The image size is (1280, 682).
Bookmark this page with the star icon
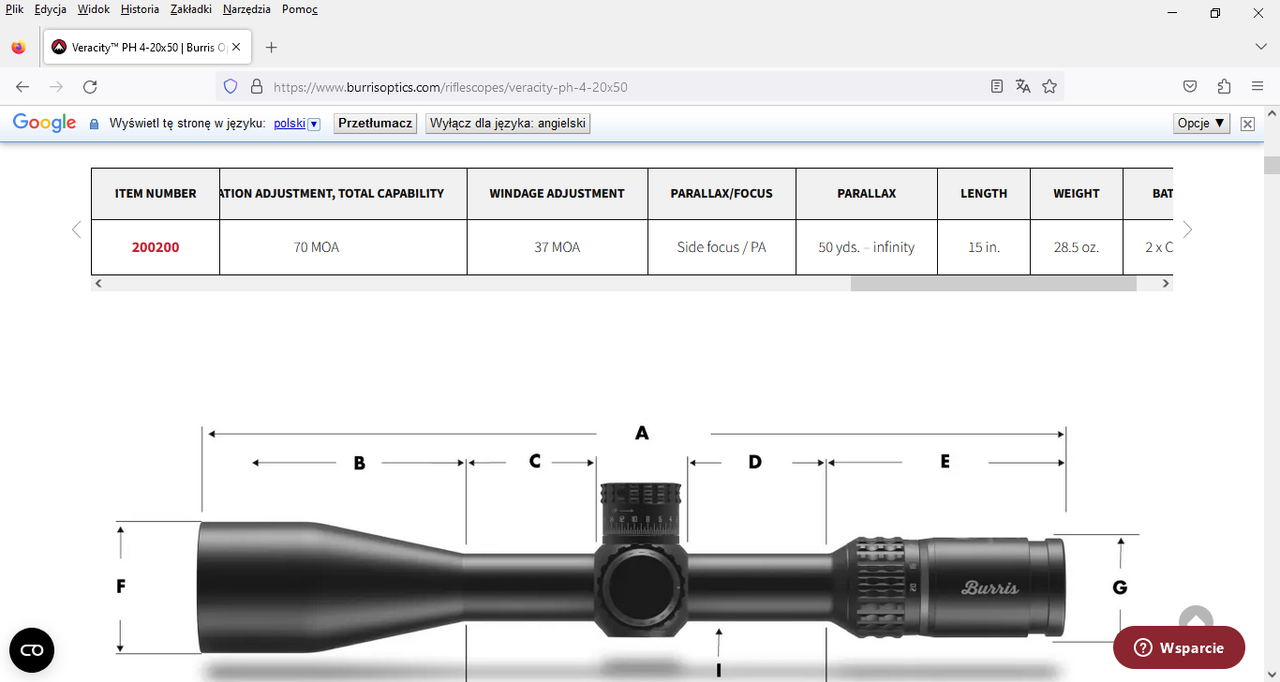[1049, 87]
